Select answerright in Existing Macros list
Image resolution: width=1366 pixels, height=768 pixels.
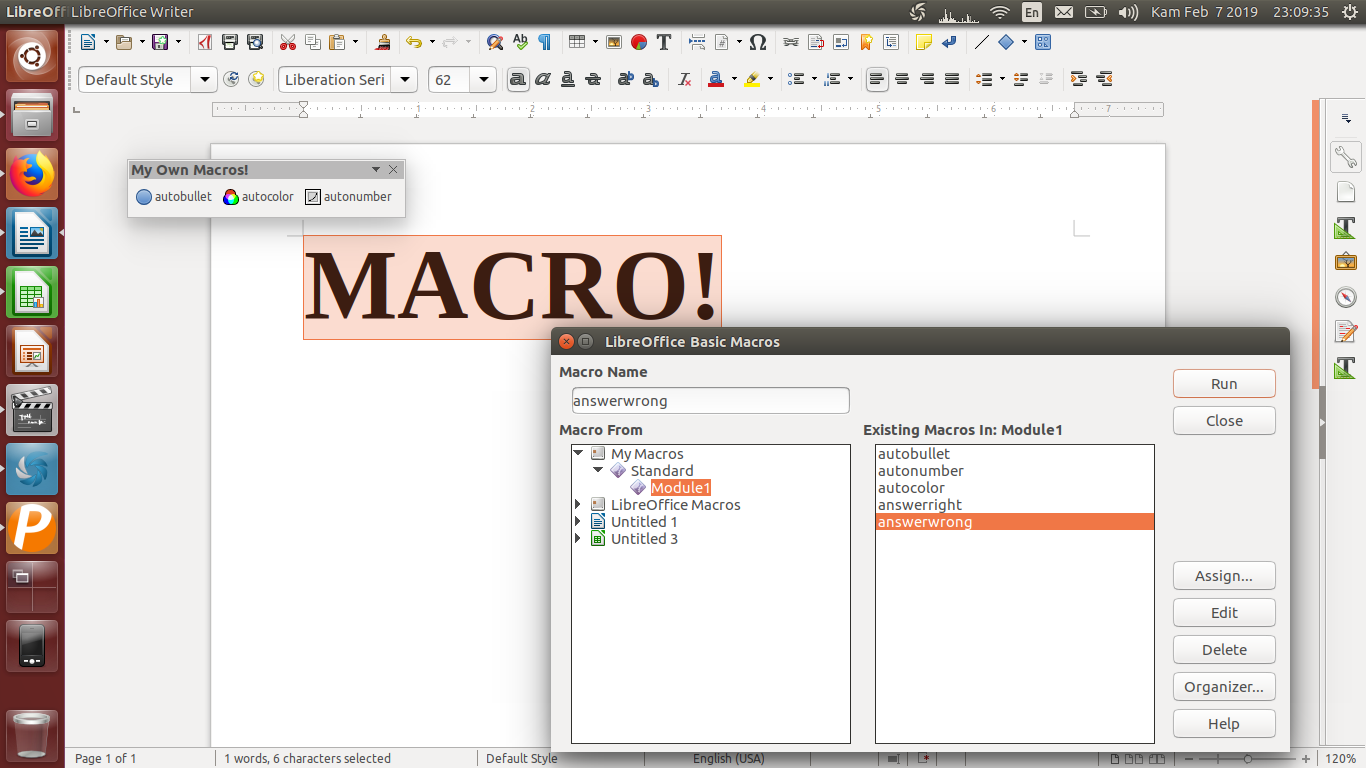click(1014, 505)
